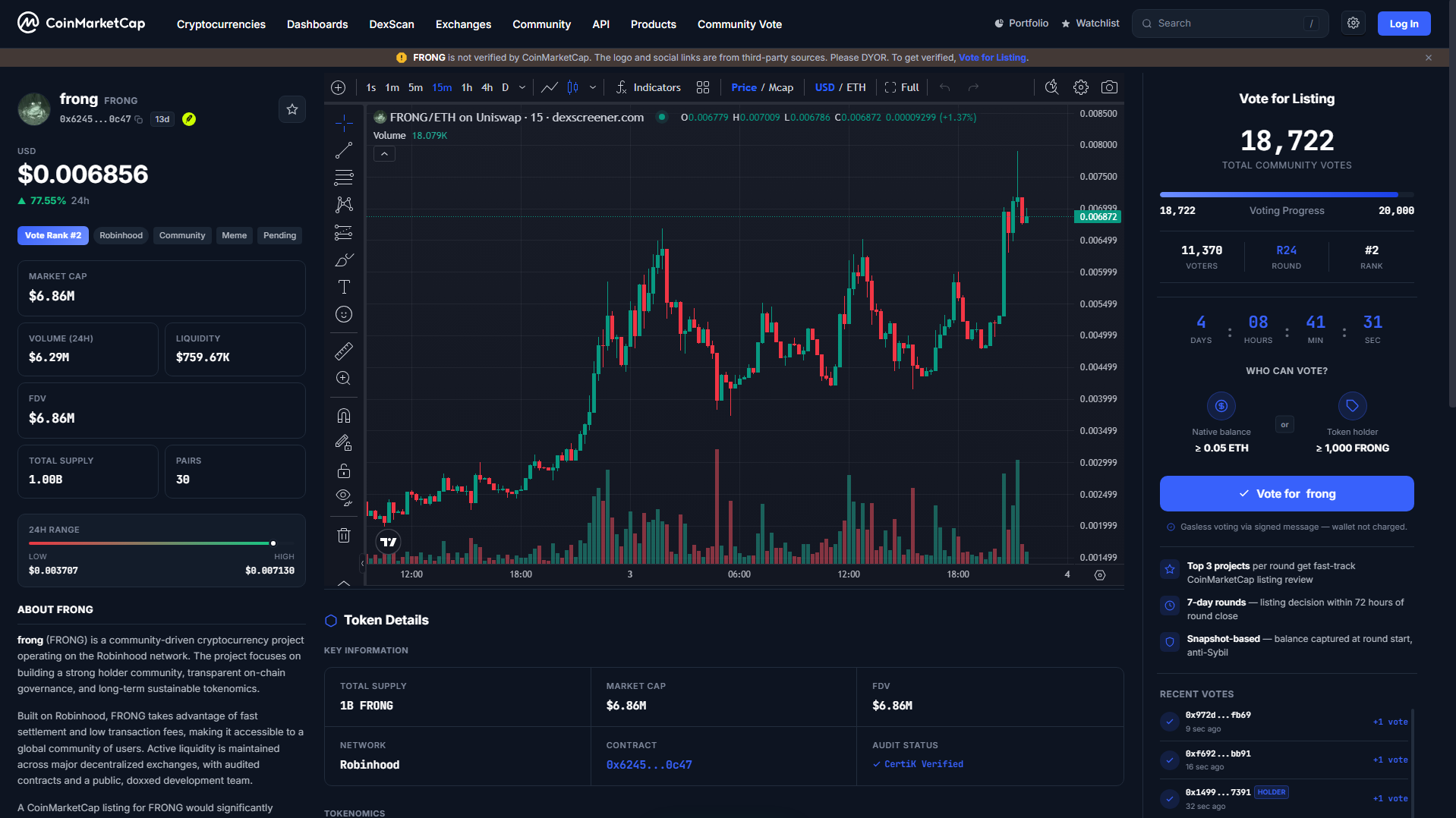The width and height of the screenshot is (1456, 818).
Task: Add frong to watchlist with star icon
Action: pyautogui.click(x=292, y=109)
